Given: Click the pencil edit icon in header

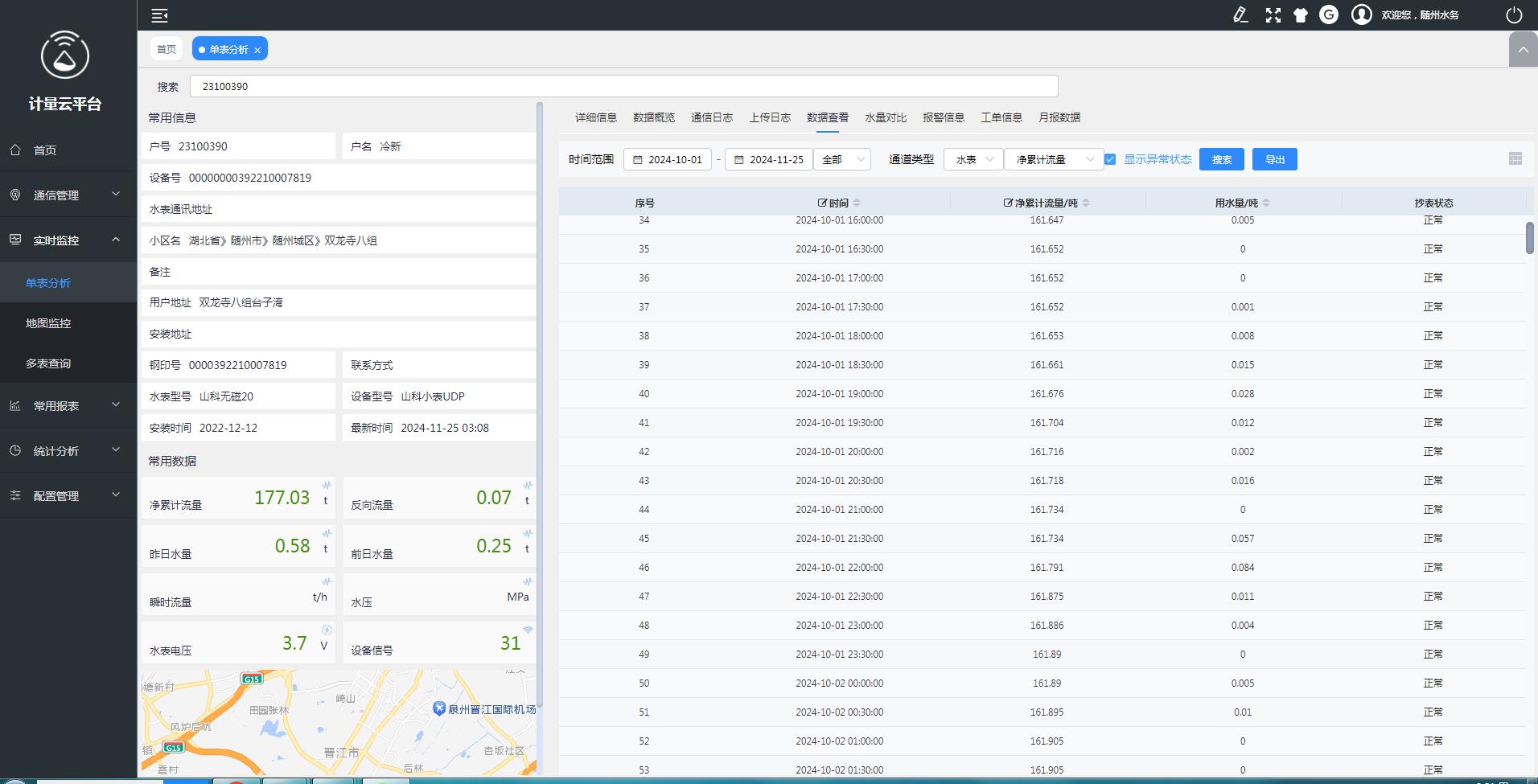Looking at the screenshot, I should click(1240, 15).
